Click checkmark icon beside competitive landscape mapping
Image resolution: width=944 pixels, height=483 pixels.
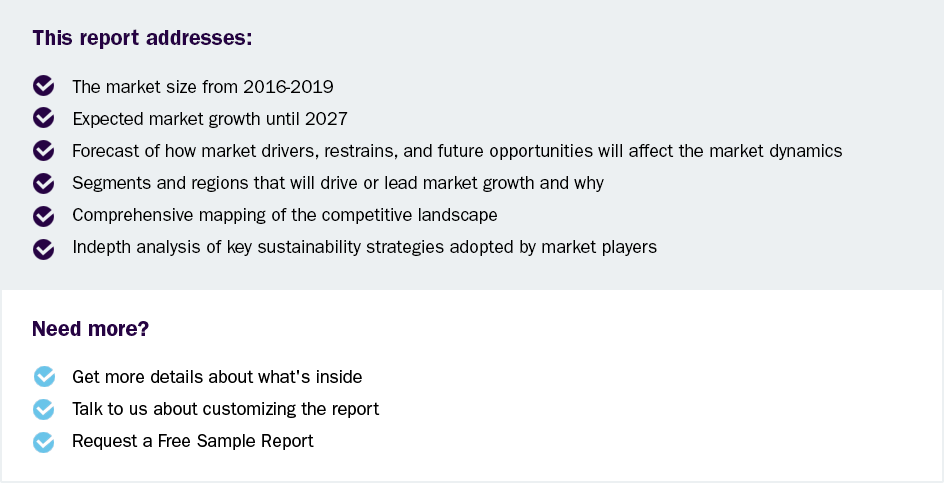coord(43,215)
